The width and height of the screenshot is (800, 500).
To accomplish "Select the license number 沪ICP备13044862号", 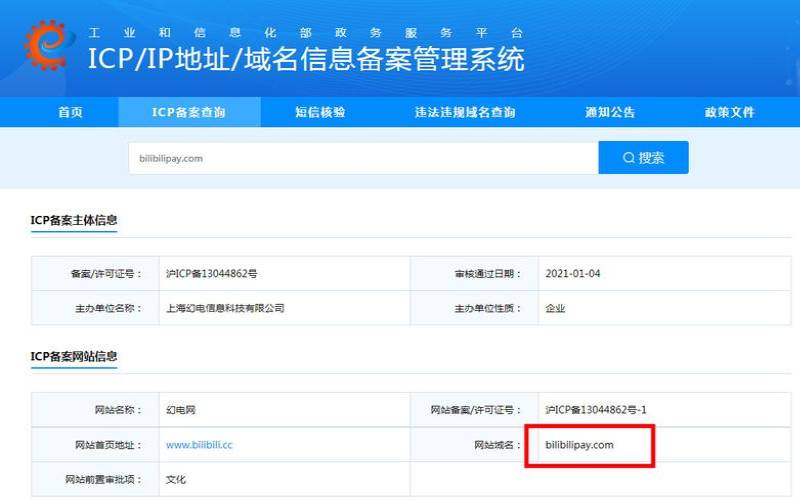I will (212, 274).
